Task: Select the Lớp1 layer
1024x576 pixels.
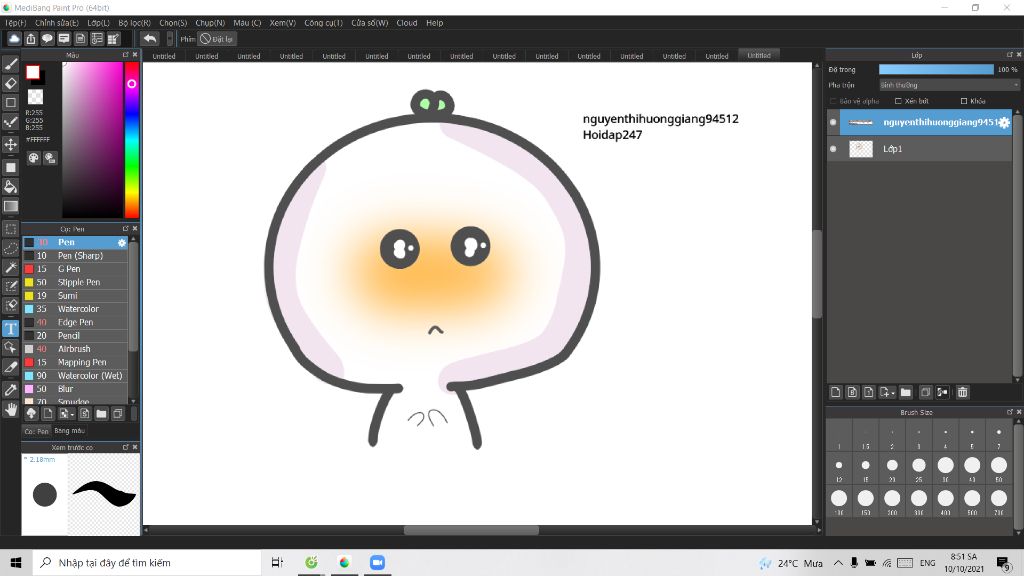Action: (920, 149)
